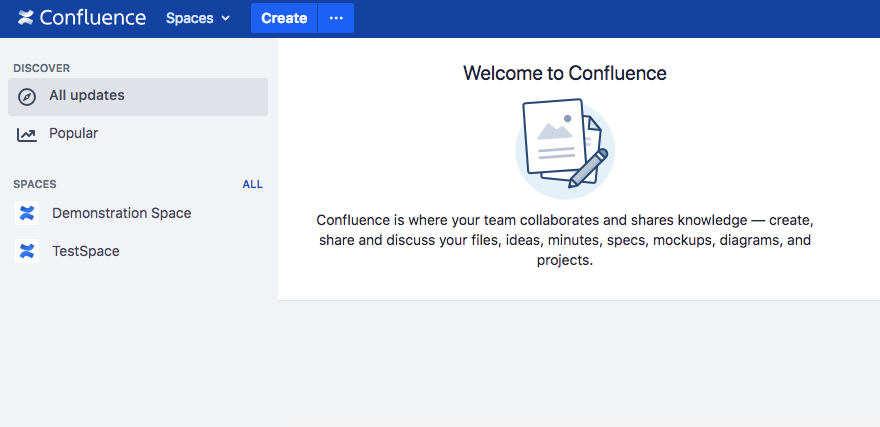Click the documents and pencil illustration
880x427 pixels.
click(x=565, y=149)
